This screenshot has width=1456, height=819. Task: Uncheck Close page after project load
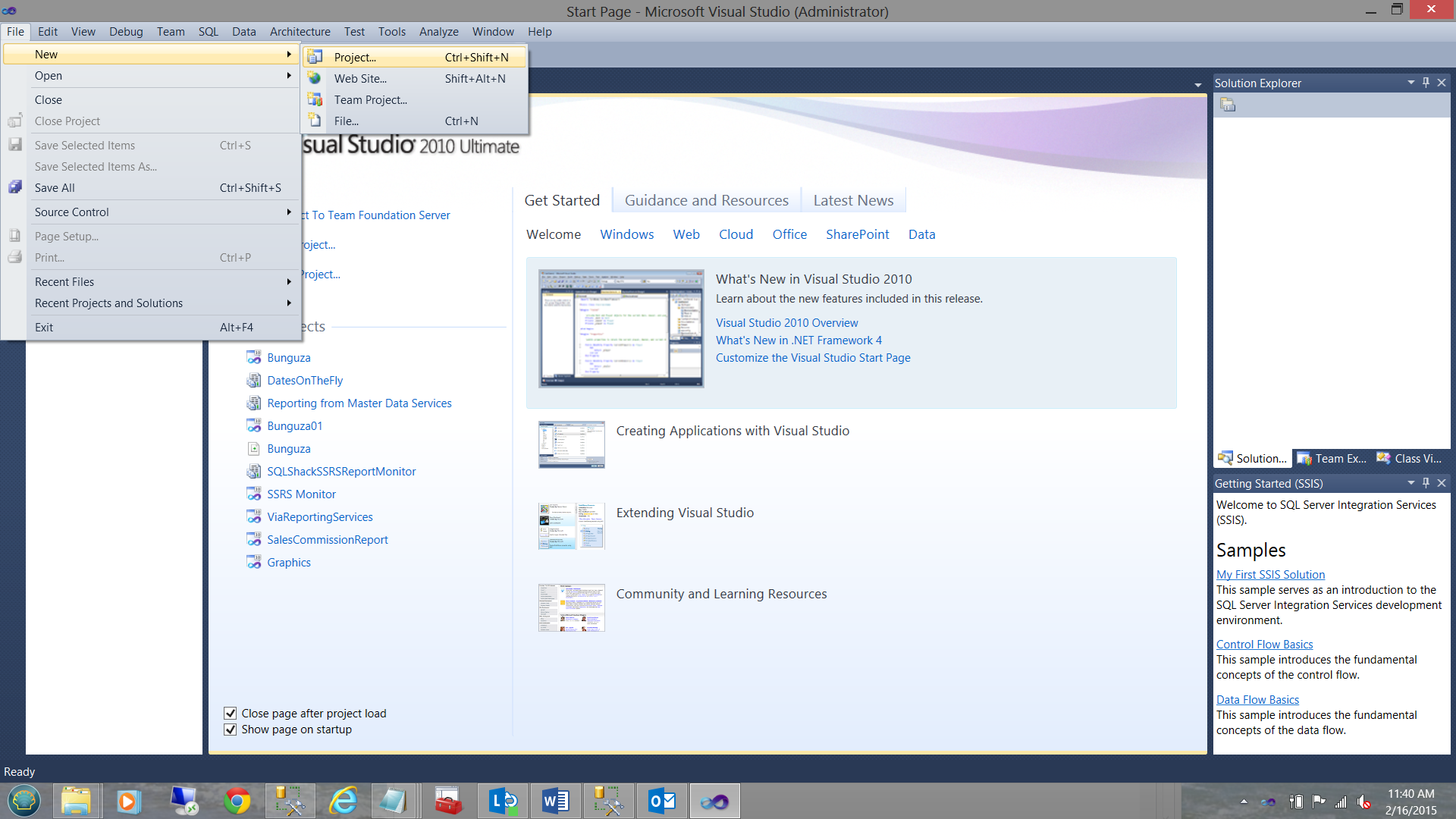point(231,714)
